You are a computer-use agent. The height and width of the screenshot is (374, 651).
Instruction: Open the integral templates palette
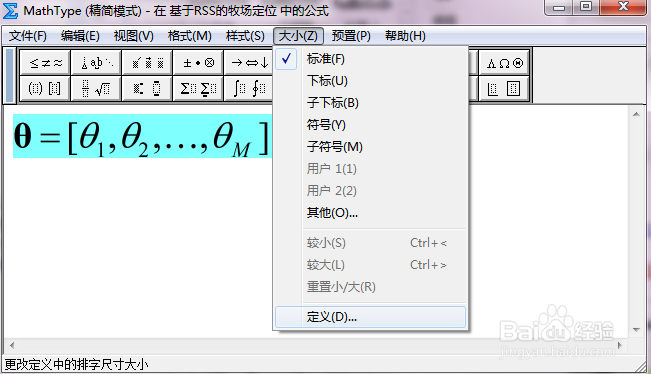tap(249, 88)
